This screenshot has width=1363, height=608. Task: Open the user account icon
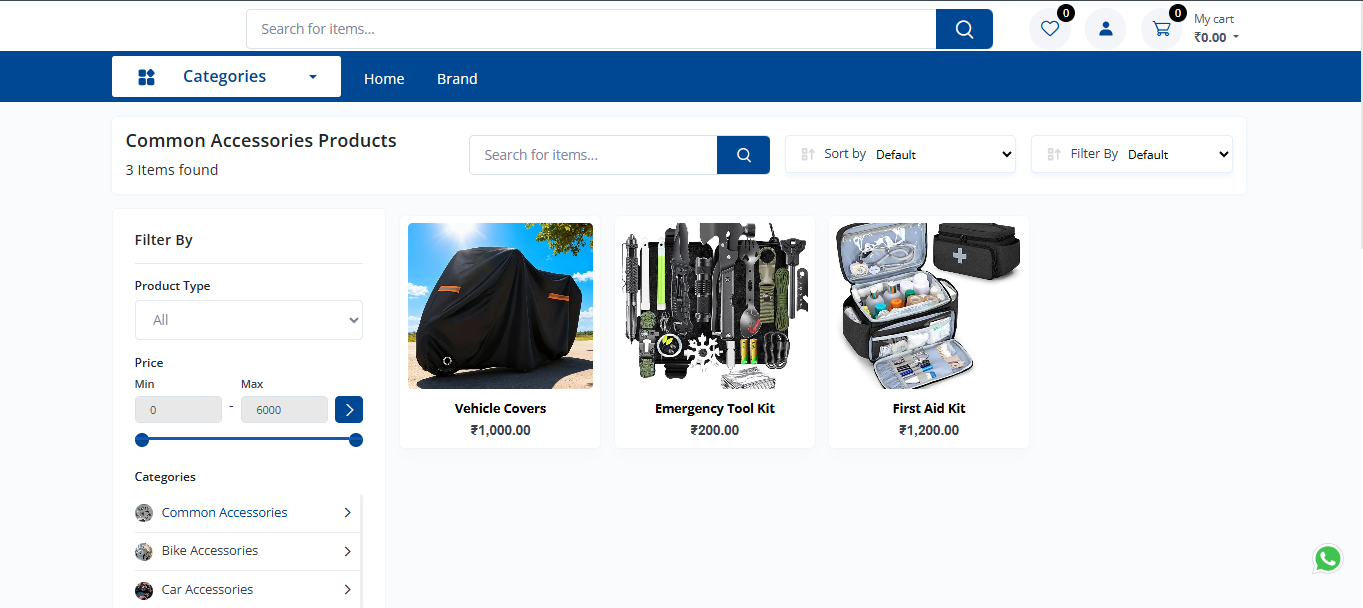[x=1105, y=29]
